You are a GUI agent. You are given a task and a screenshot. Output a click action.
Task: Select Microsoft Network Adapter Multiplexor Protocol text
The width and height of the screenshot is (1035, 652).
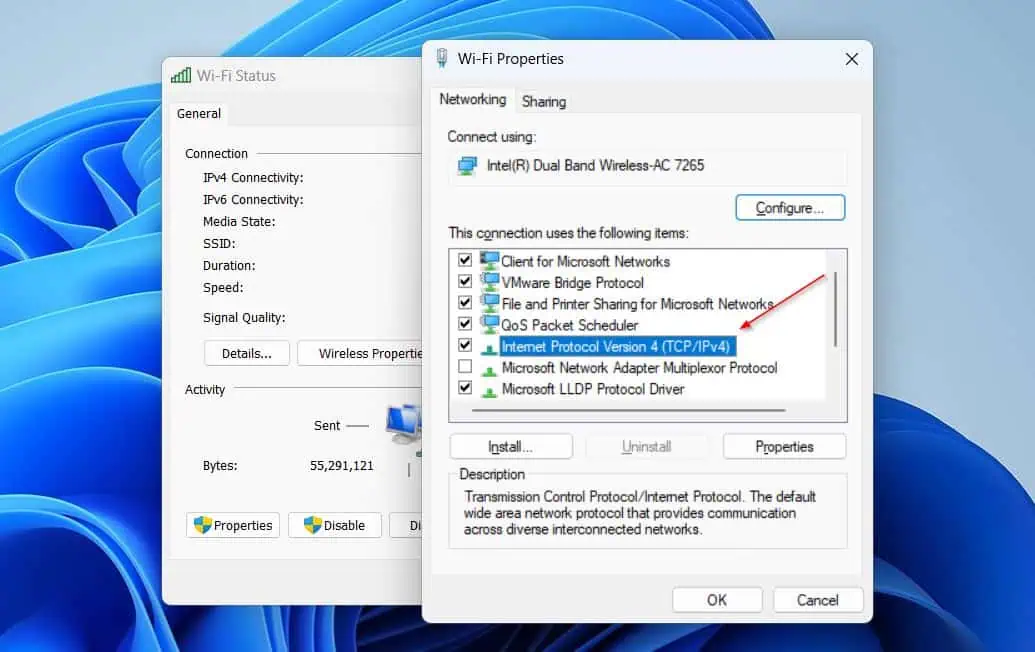[x=640, y=368]
